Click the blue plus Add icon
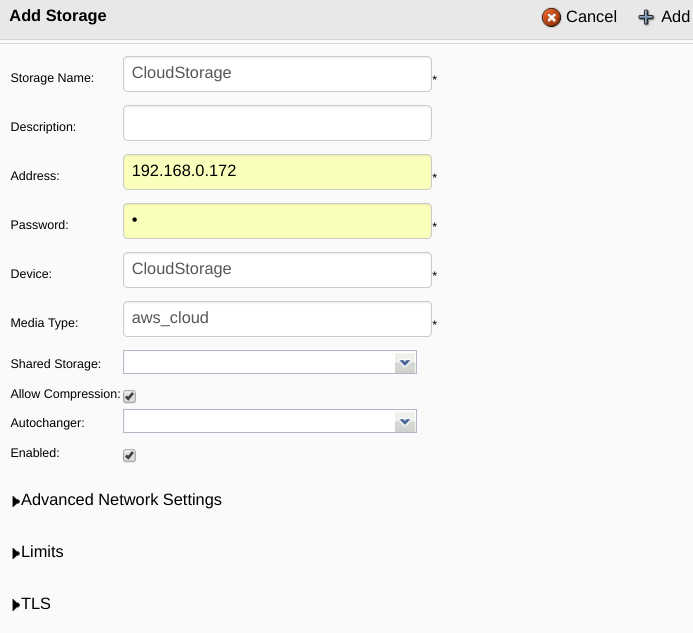 [646, 18]
